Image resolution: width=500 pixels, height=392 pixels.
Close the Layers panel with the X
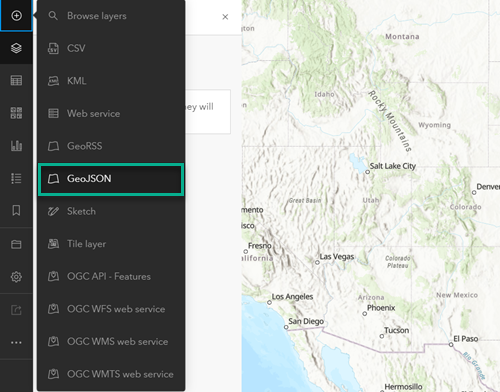click(225, 17)
